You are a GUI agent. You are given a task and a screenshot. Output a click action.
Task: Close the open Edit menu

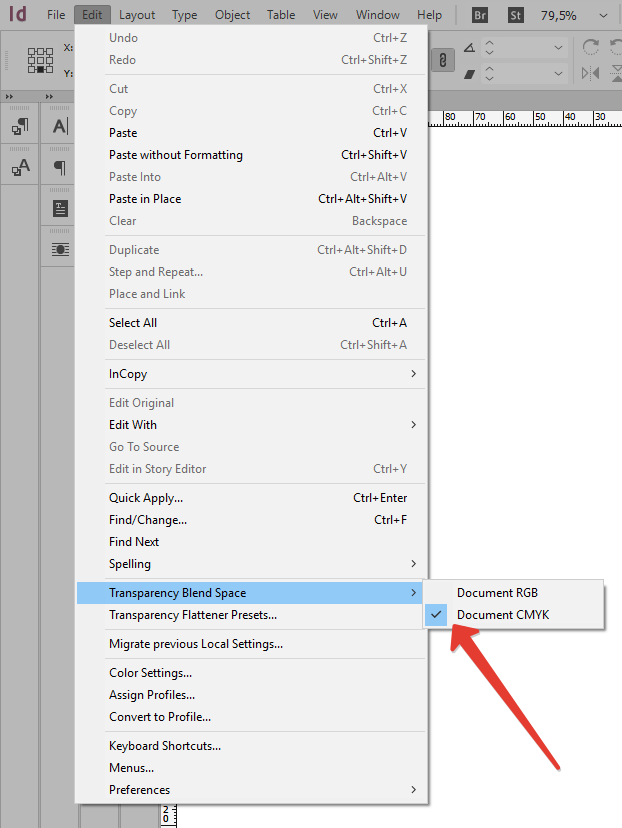click(92, 15)
